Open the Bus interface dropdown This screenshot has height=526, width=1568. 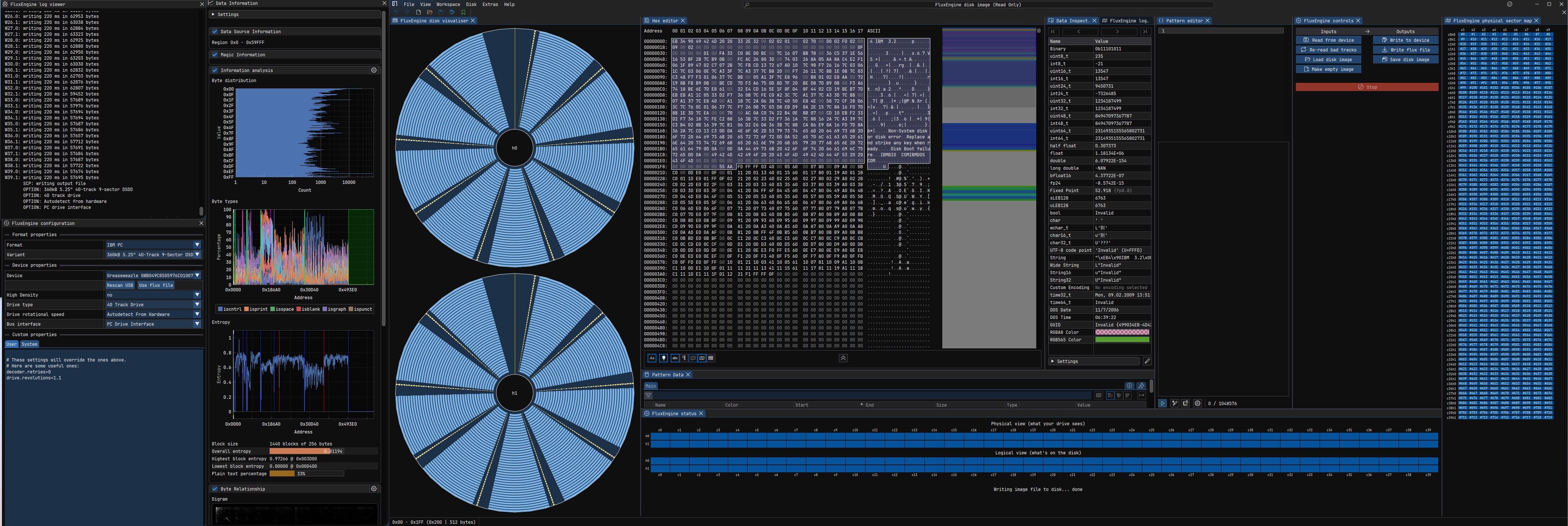tap(153, 324)
